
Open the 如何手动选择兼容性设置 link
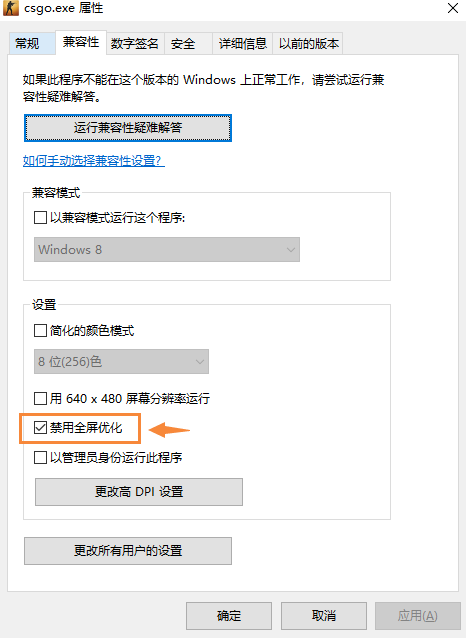tap(94, 161)
